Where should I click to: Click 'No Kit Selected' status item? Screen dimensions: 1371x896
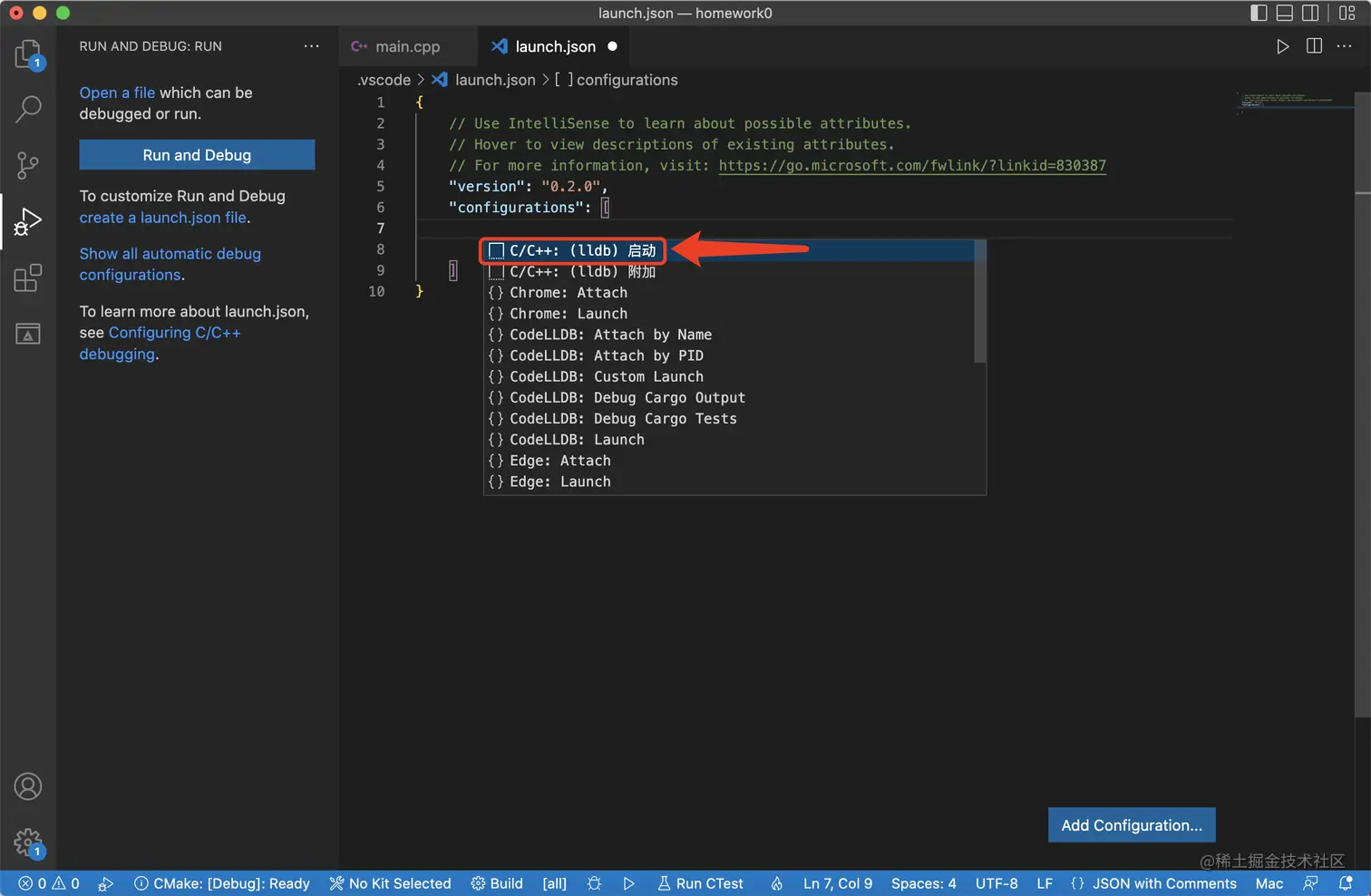[390, 883]
